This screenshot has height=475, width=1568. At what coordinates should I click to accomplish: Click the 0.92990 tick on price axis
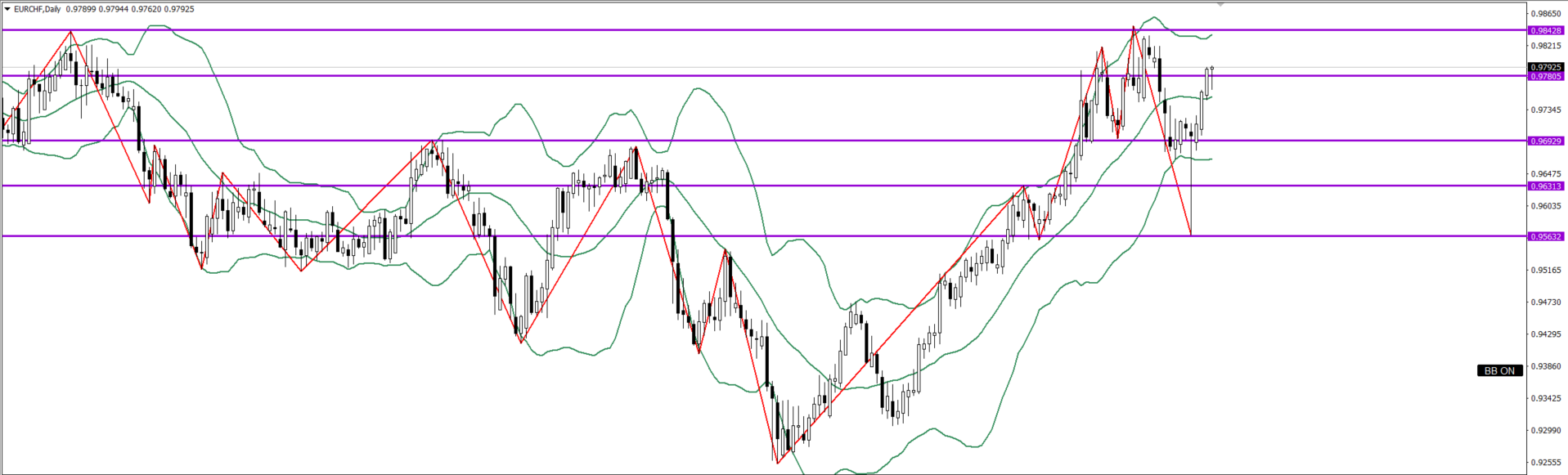pyautogui.click(x=1545, y=430)
